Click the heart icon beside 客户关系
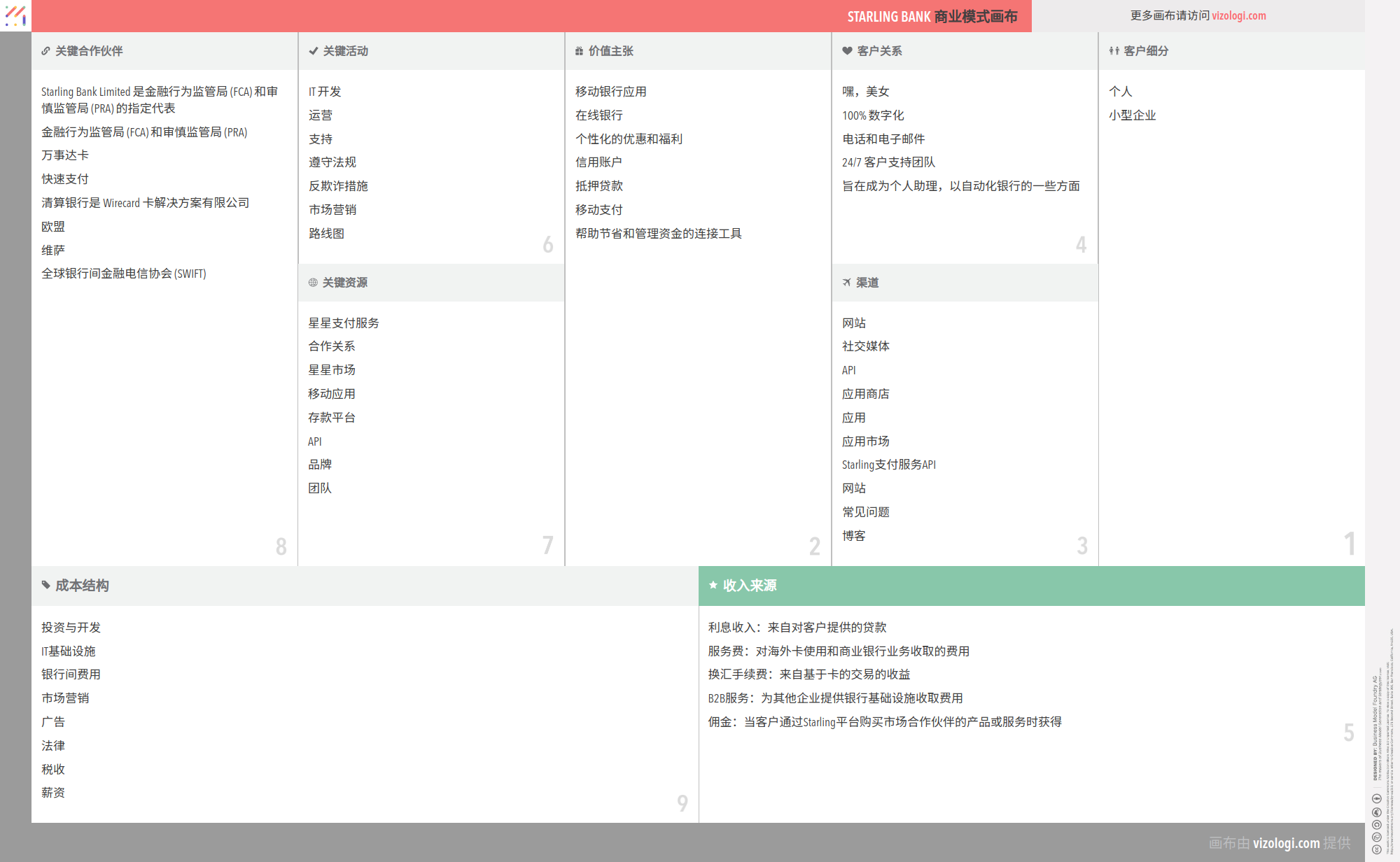The height and width of the screenshot is (862, 1400). point(847,51)
